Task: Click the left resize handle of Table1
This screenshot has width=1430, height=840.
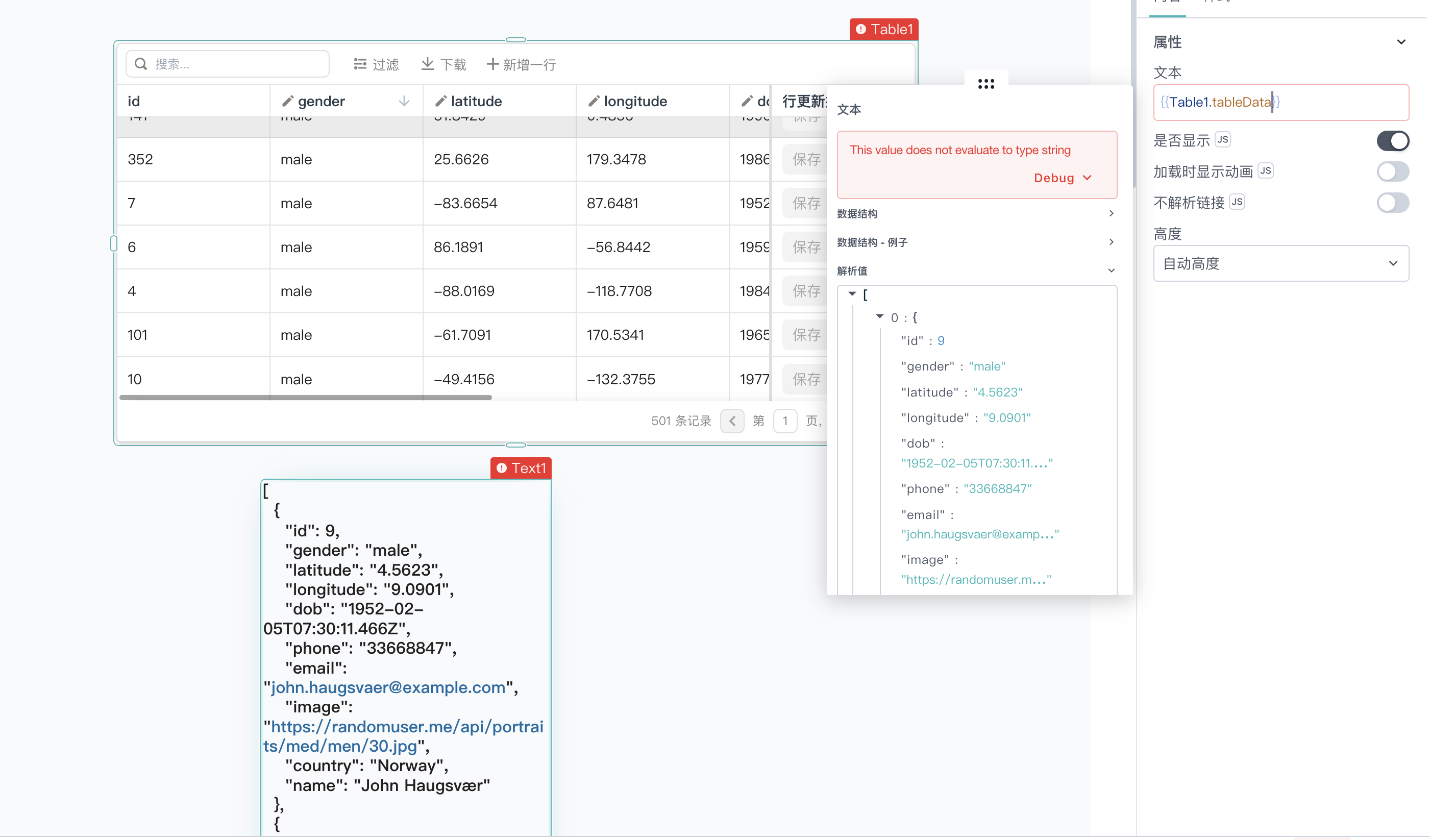Action: (113, 243)
